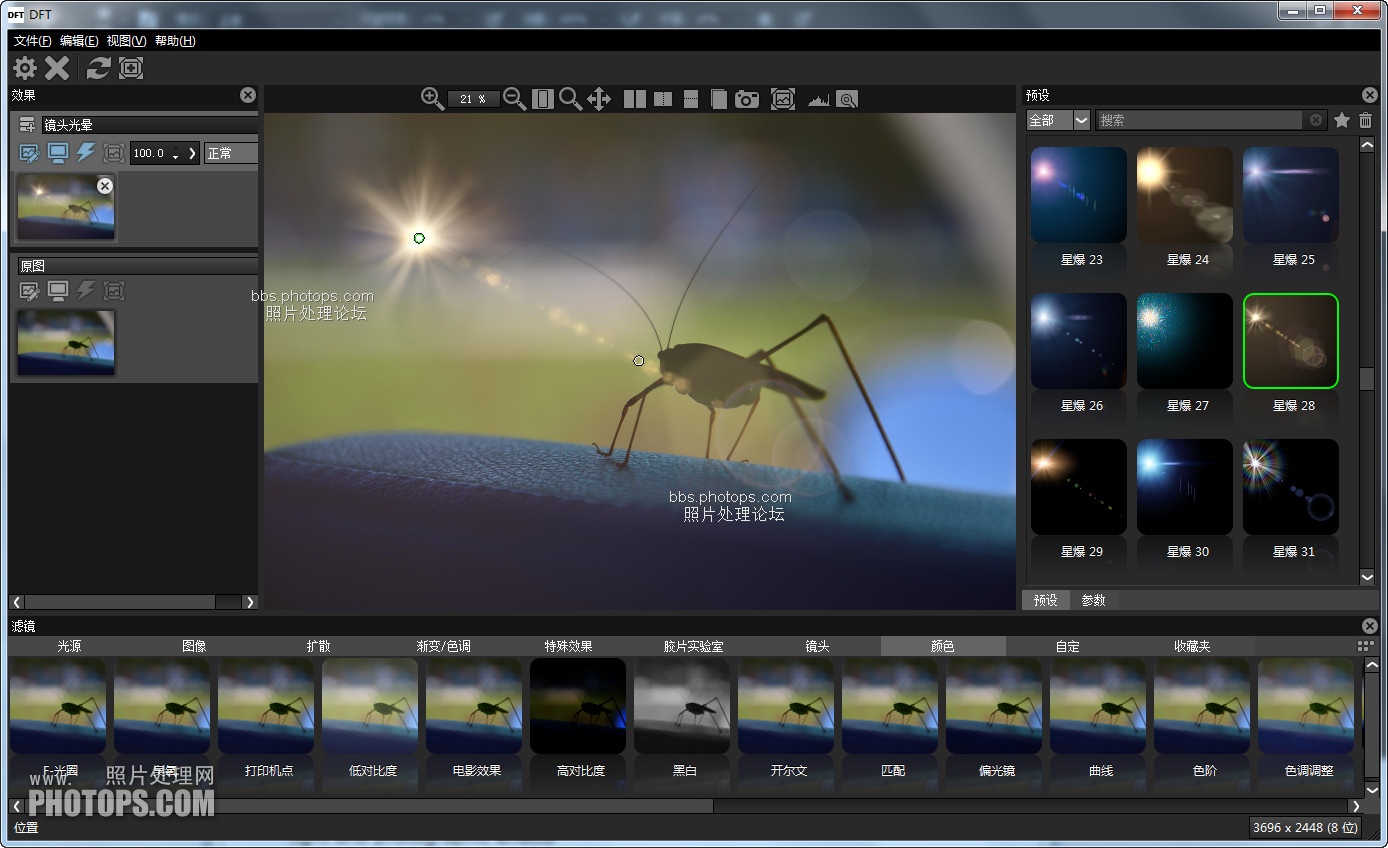Select the 渐变/色调 filter category
1388x848 pixels.
[443, 646]
